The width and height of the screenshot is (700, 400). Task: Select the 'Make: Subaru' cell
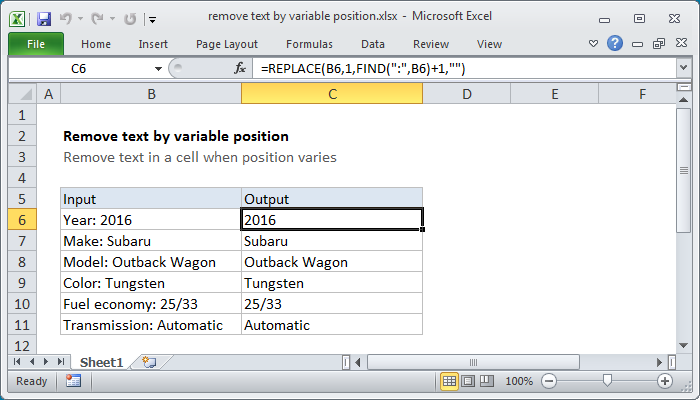pyautogui.click(x=151, y=241)
